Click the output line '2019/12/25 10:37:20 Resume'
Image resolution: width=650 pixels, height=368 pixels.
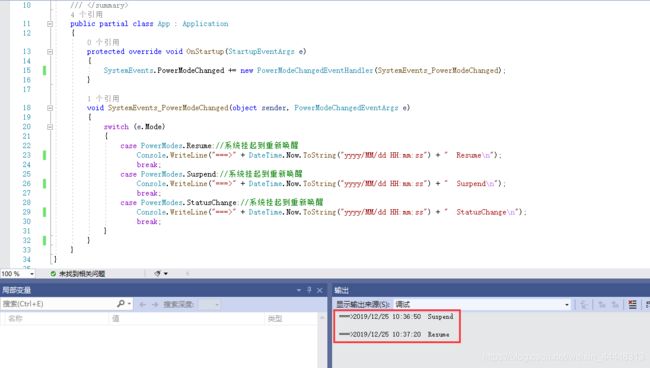[394, 334]
